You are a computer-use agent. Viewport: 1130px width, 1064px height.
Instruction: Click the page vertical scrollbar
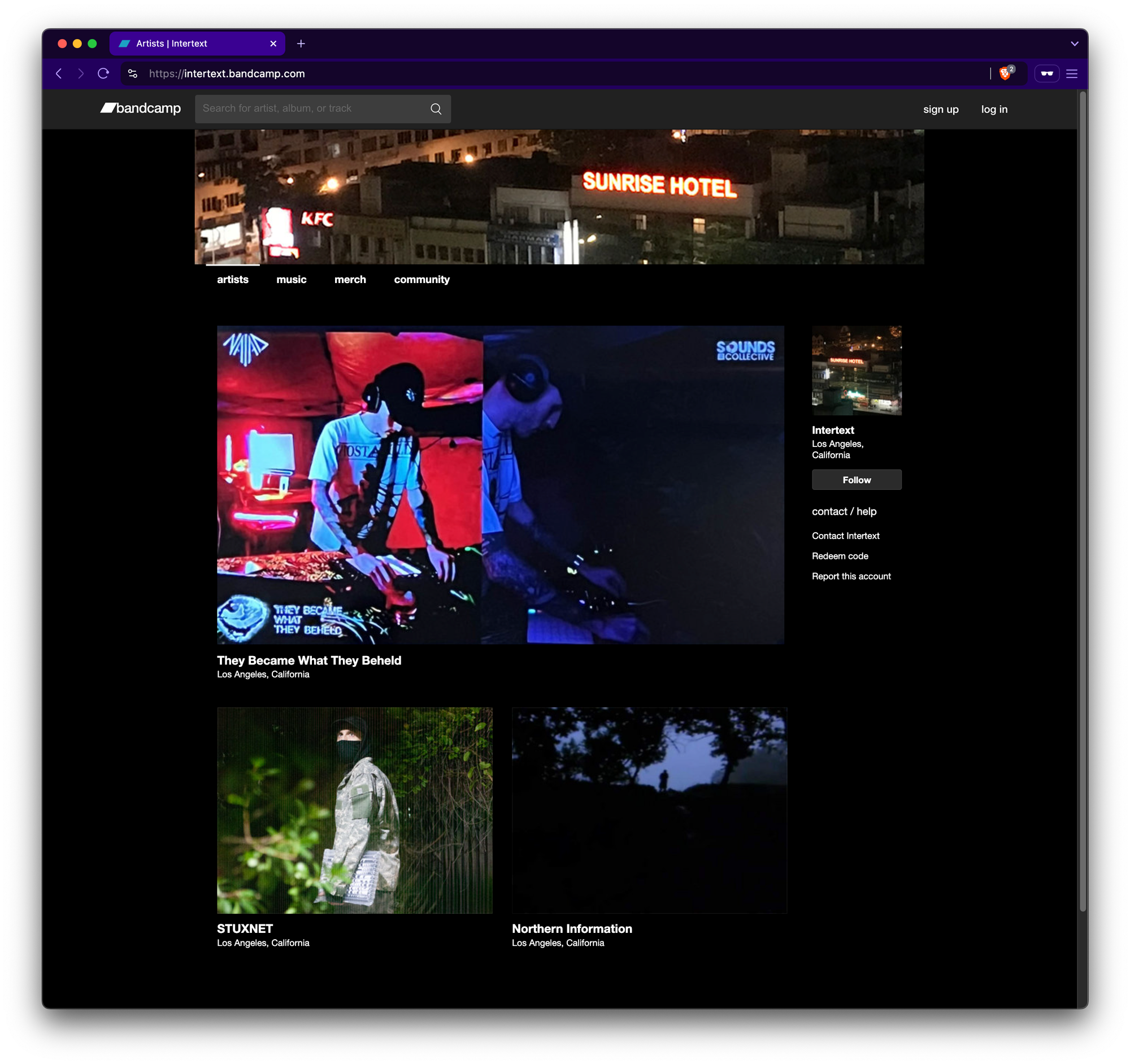[1083, 500]
